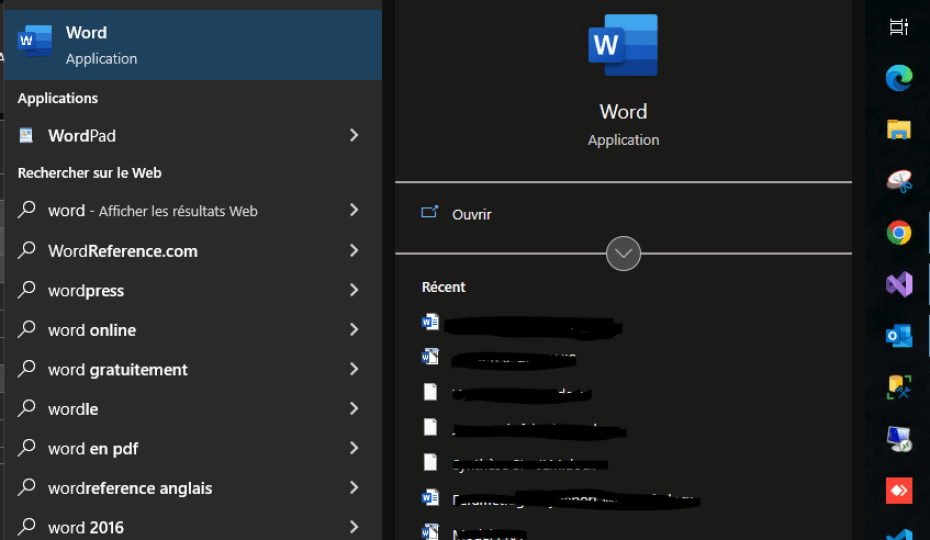The height and width of the screenshot is (540, 930).
Task: Select the 'wordreference anglais' suggestion
Action: coord(193,488)
